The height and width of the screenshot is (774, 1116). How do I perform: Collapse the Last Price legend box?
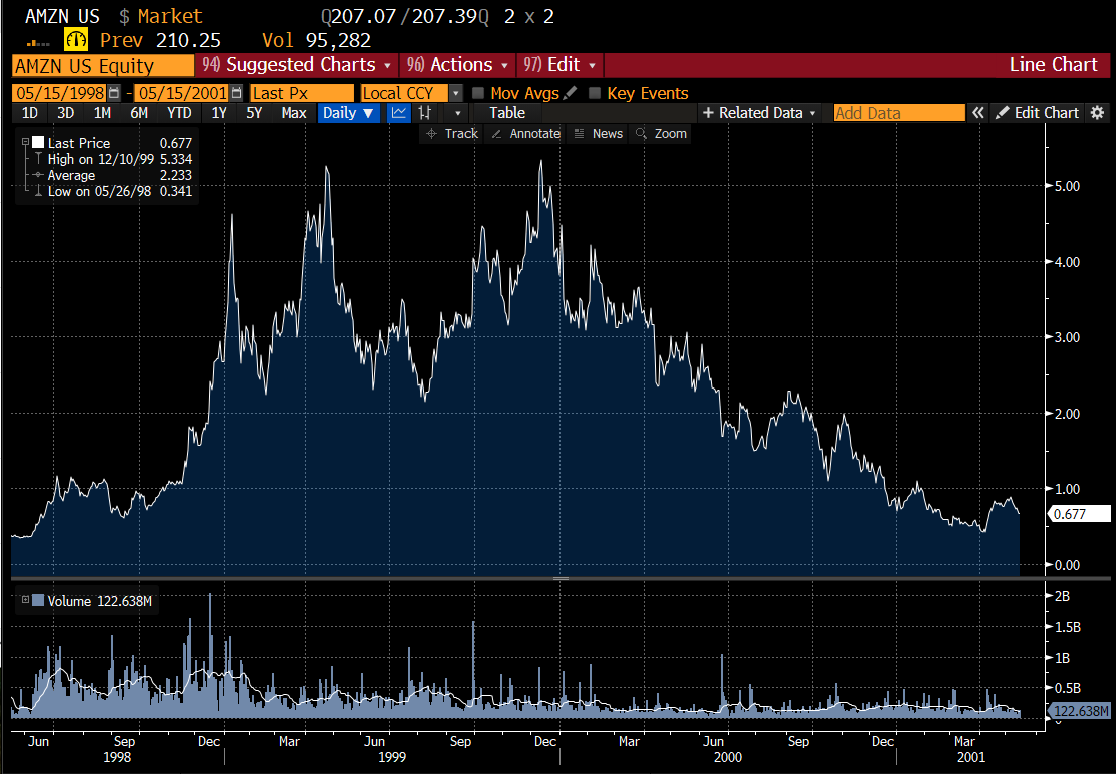coord(25,142)
